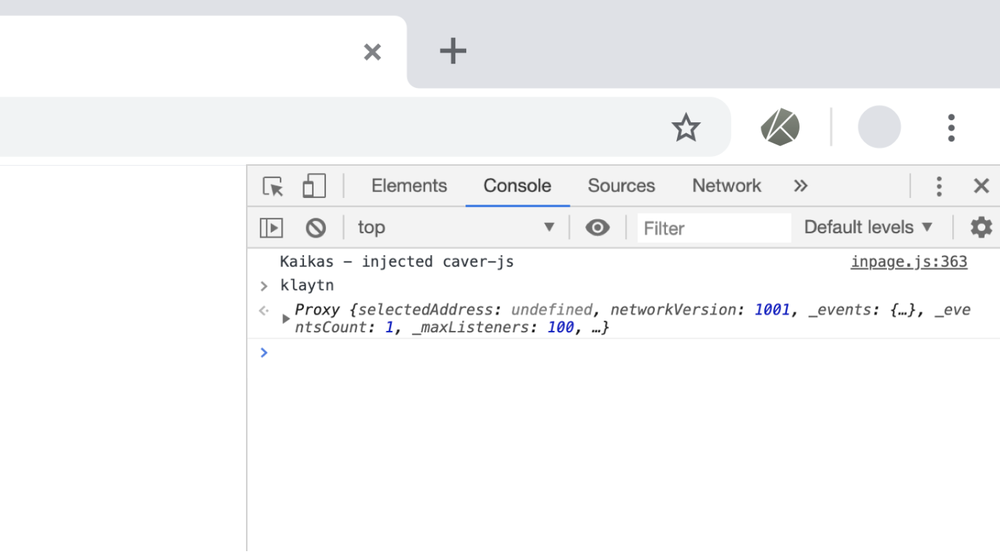Switch to the Console tab

(x=517, y=185)
